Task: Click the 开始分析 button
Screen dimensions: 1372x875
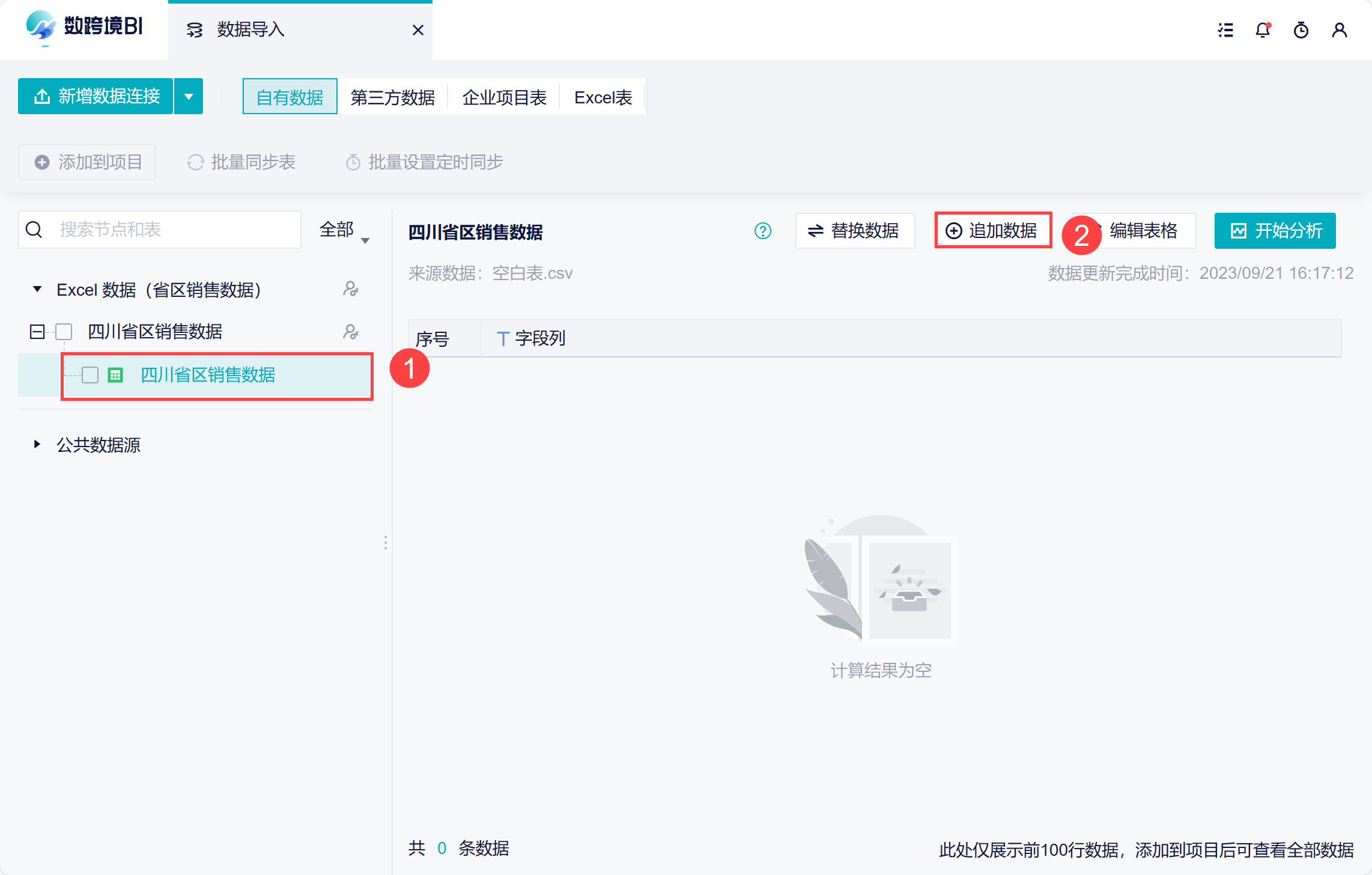Action: click(x=1275, y=231)
